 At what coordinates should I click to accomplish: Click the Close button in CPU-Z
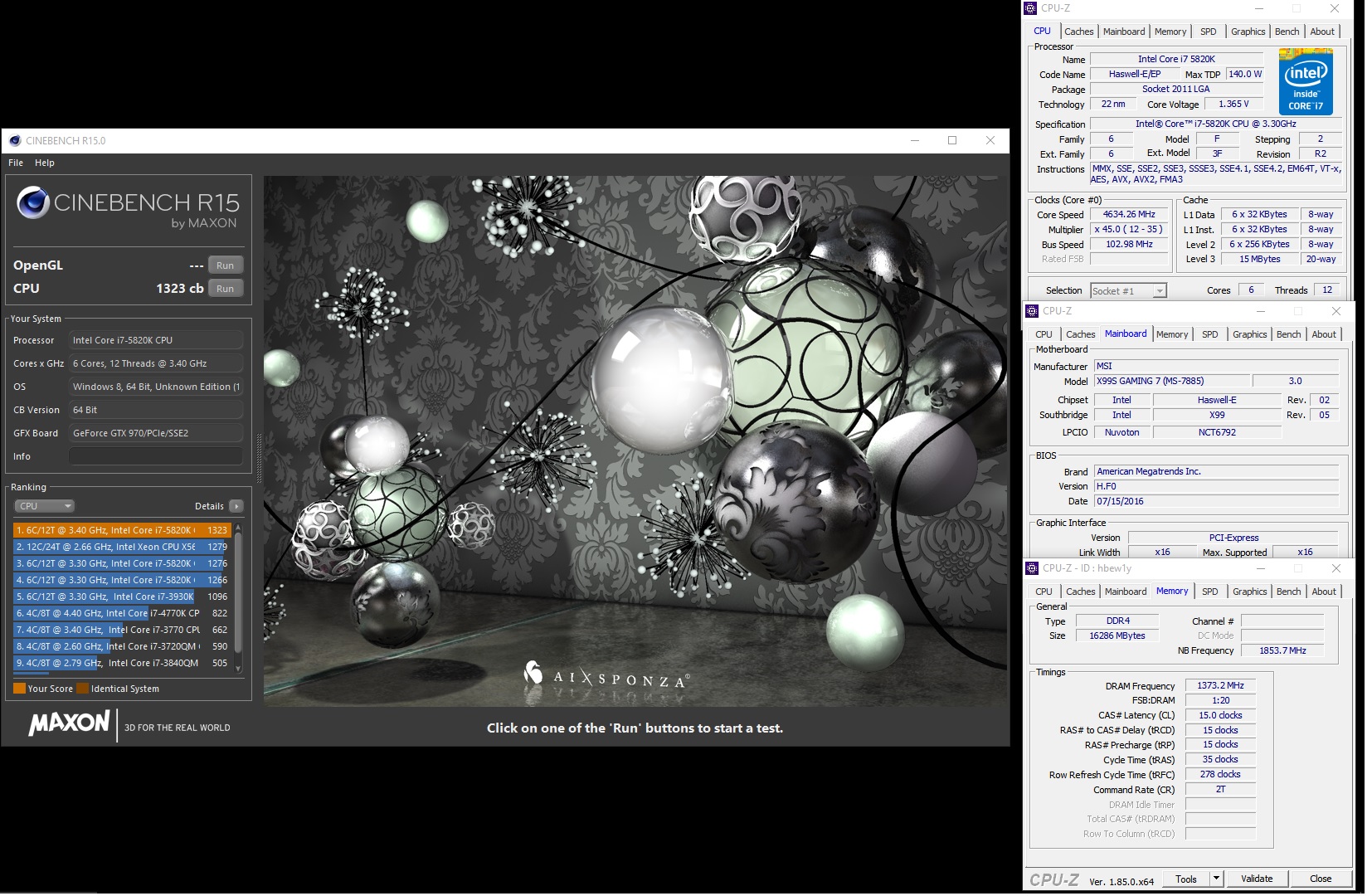coord(1321,879)
